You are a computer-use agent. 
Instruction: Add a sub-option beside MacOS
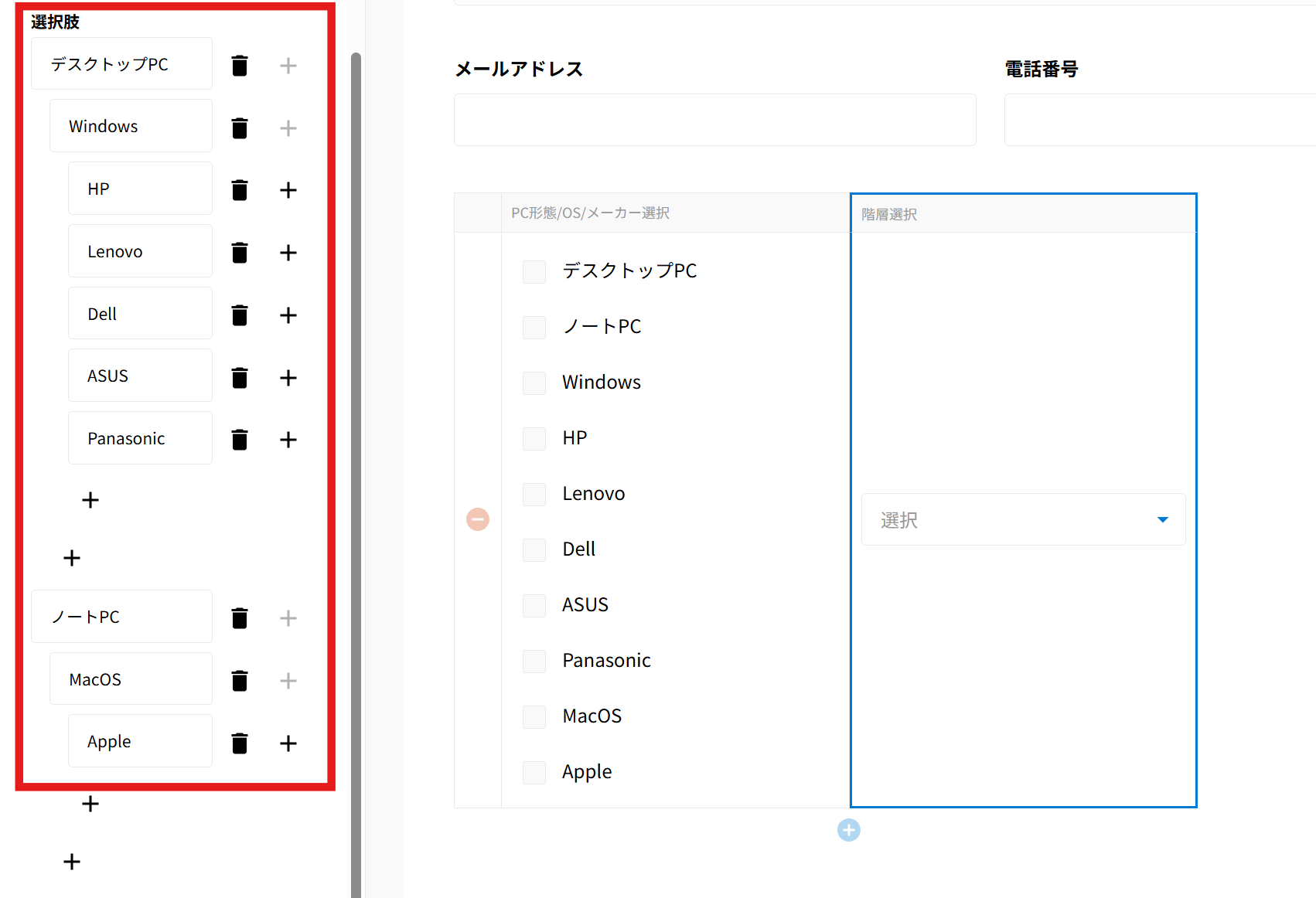click(x=288, y=681)
